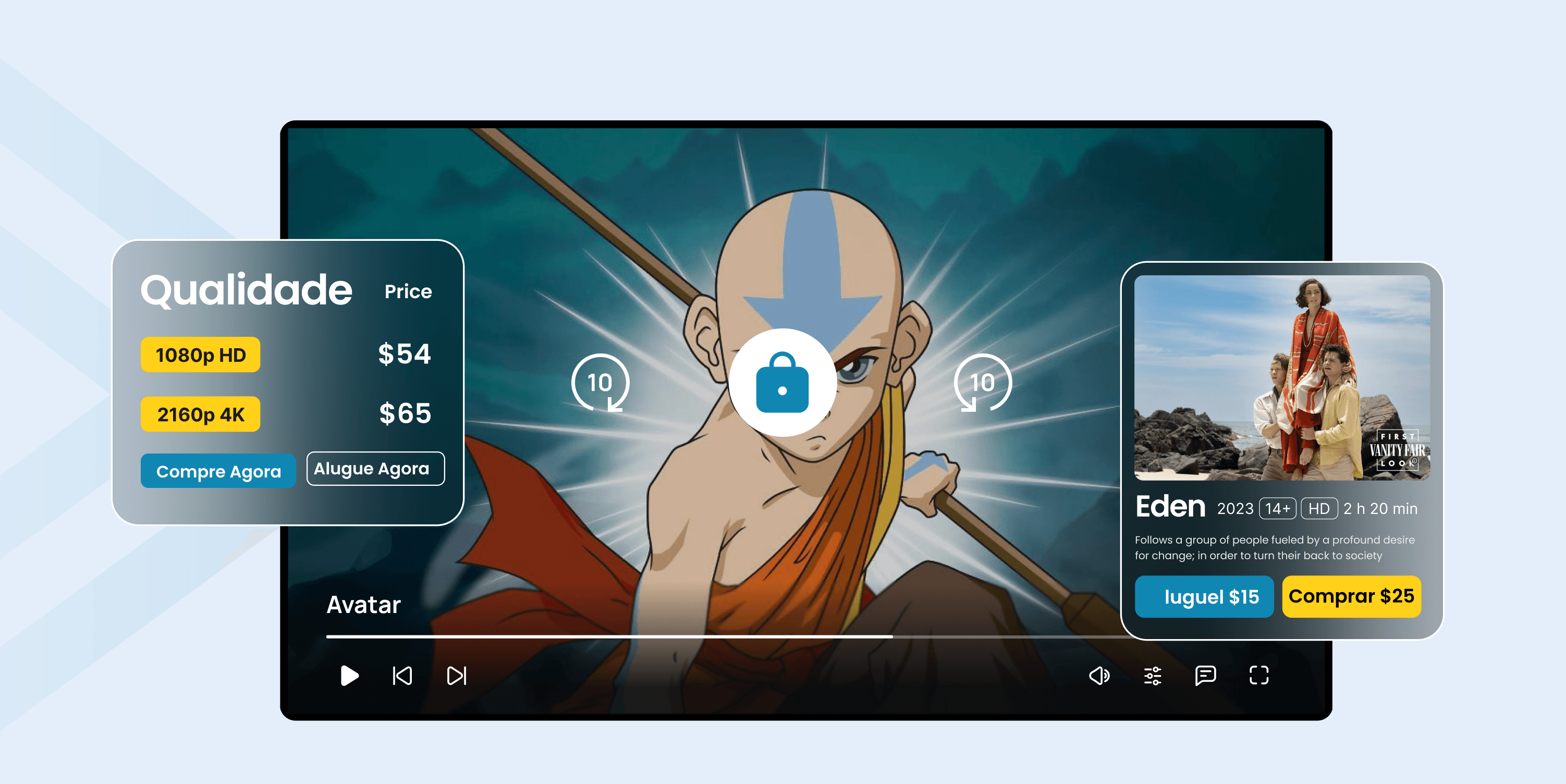Click the Alugue Agora button
The height and width of the screenshot is (784, 1566).
(375, 469)
